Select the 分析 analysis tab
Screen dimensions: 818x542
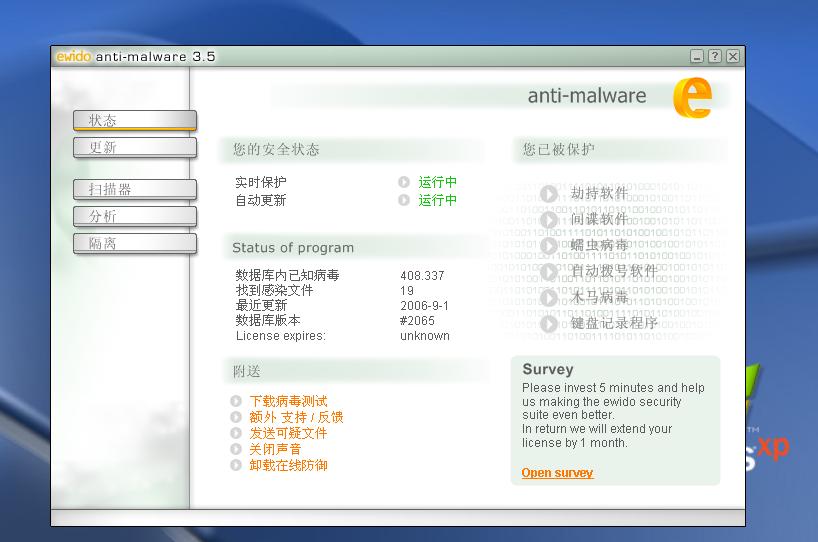click(x=135, y=216)
